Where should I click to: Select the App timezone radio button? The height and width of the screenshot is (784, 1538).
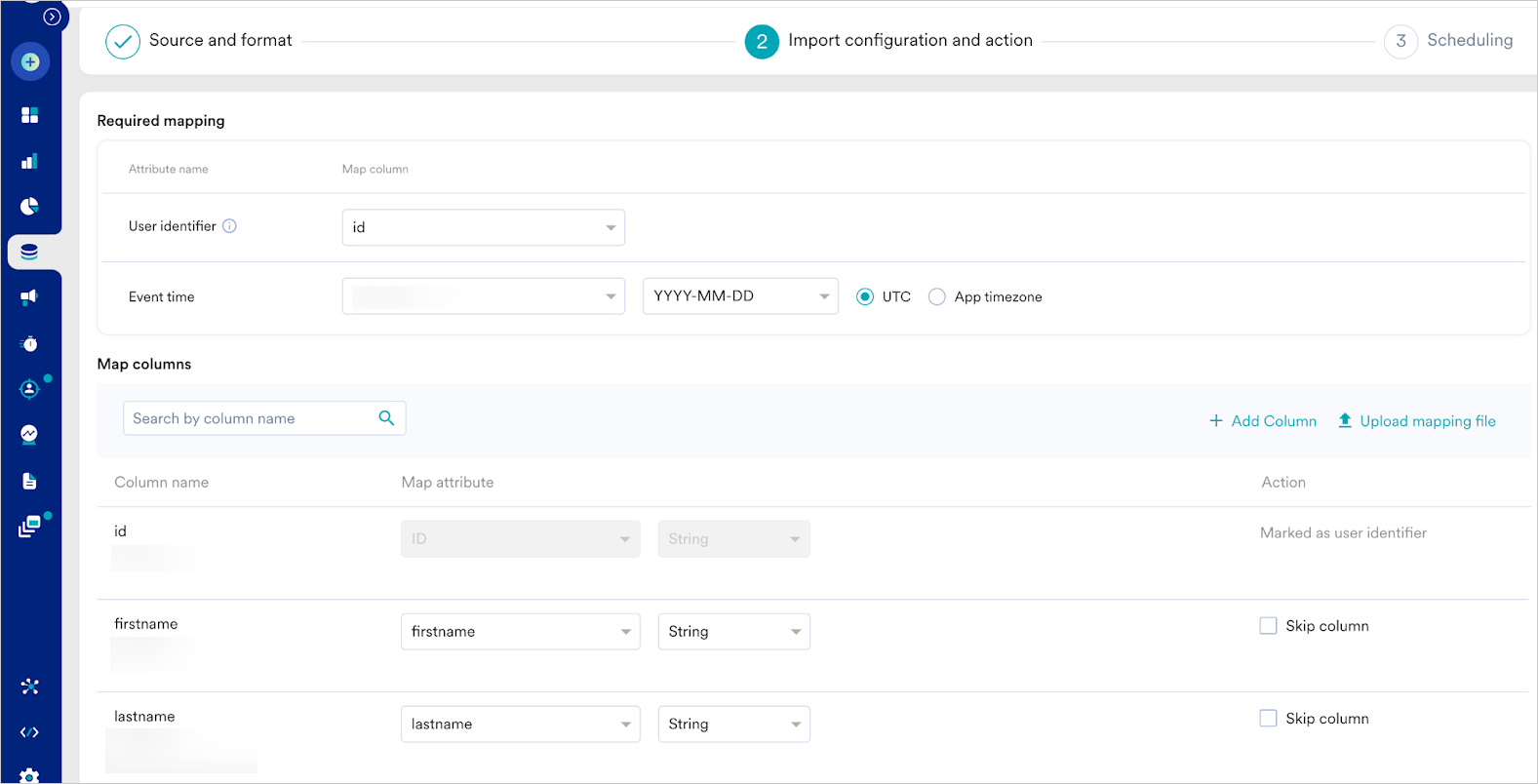click(x=937, y=297)
